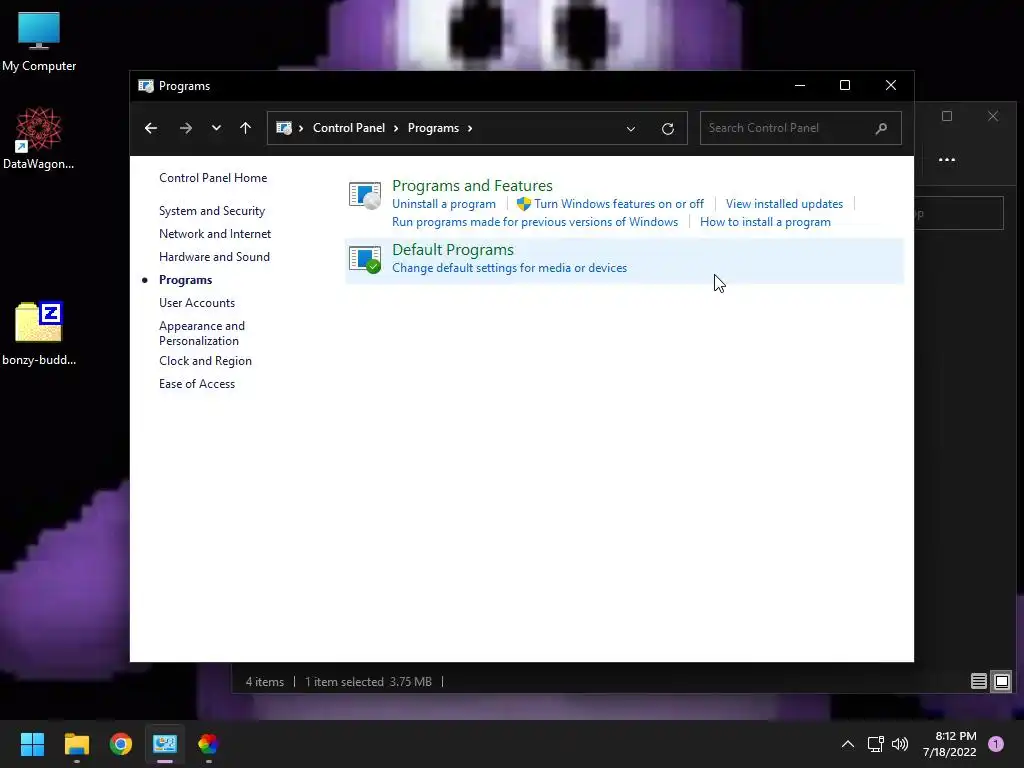
Task: Open the three-dot menu in background window
Action: [x=946, y=159]
